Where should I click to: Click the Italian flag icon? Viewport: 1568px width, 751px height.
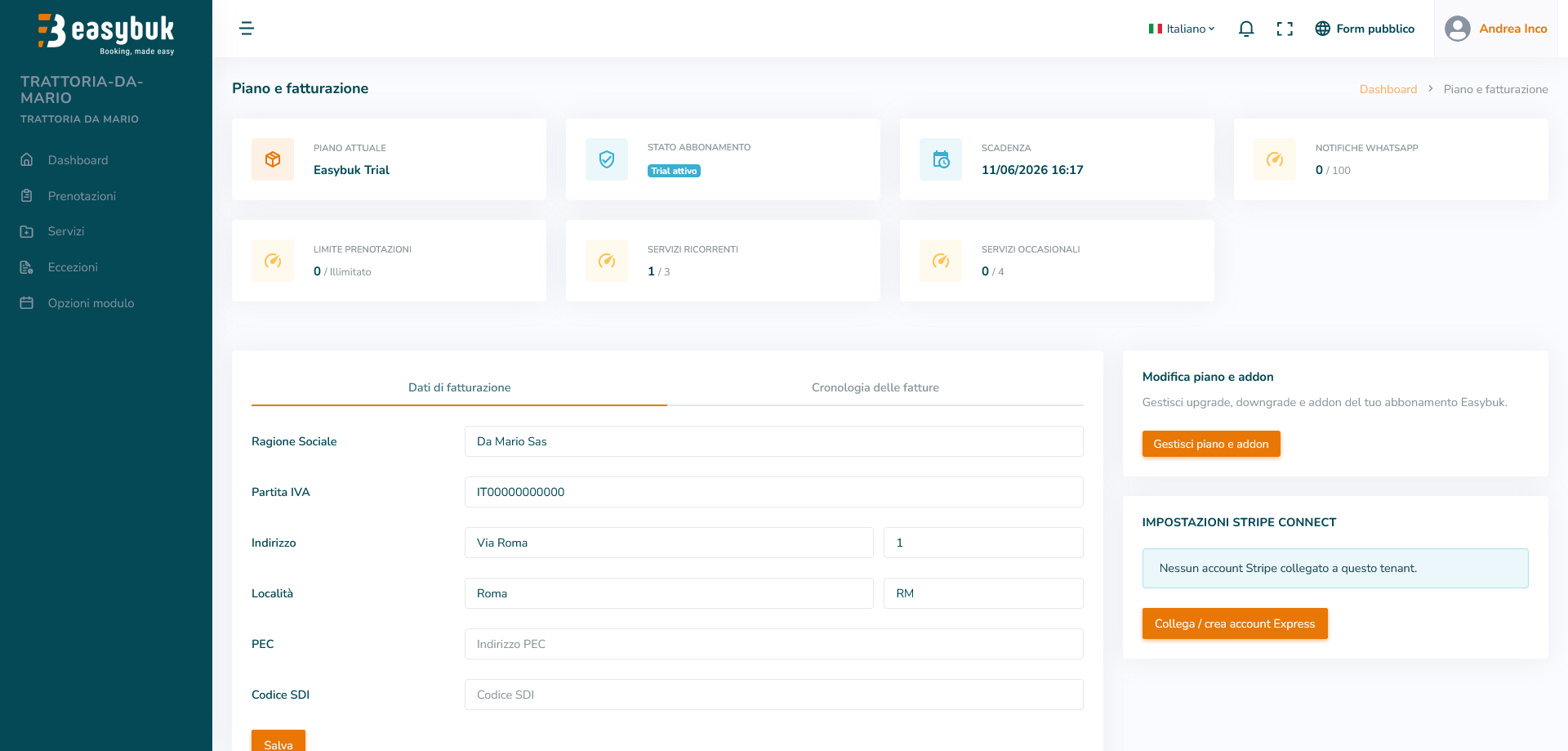[x=1156, y=29]
